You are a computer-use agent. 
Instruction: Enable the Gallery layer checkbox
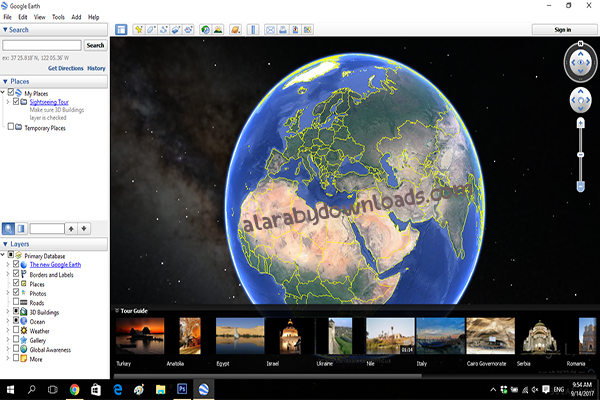click(x=16, y=339)
